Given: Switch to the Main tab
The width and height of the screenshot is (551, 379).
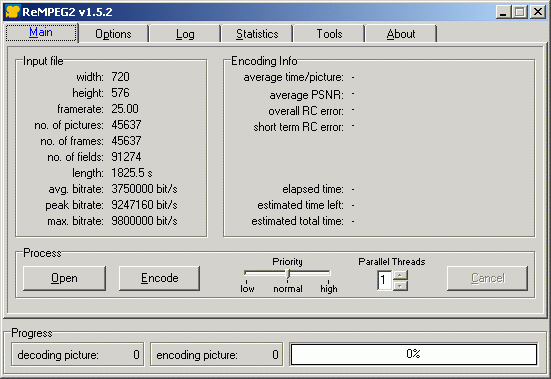Looking at the screenshot, I should pos(41,33).
